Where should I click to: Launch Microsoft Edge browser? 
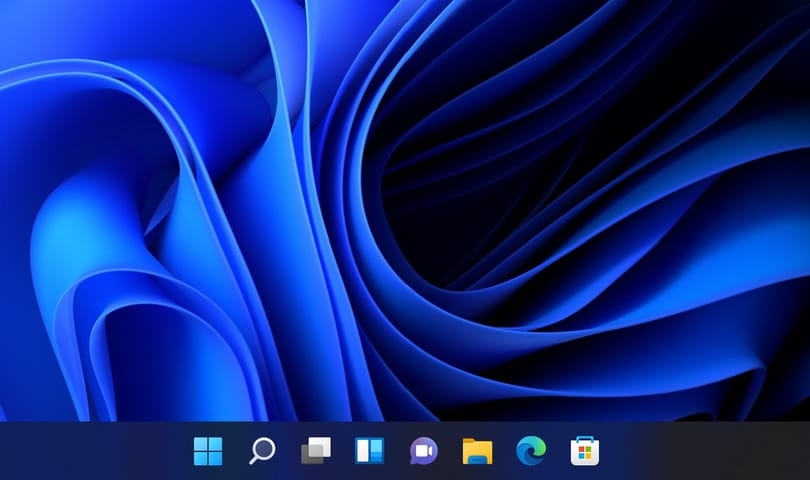pyautogui.click(x=531, y=451)
